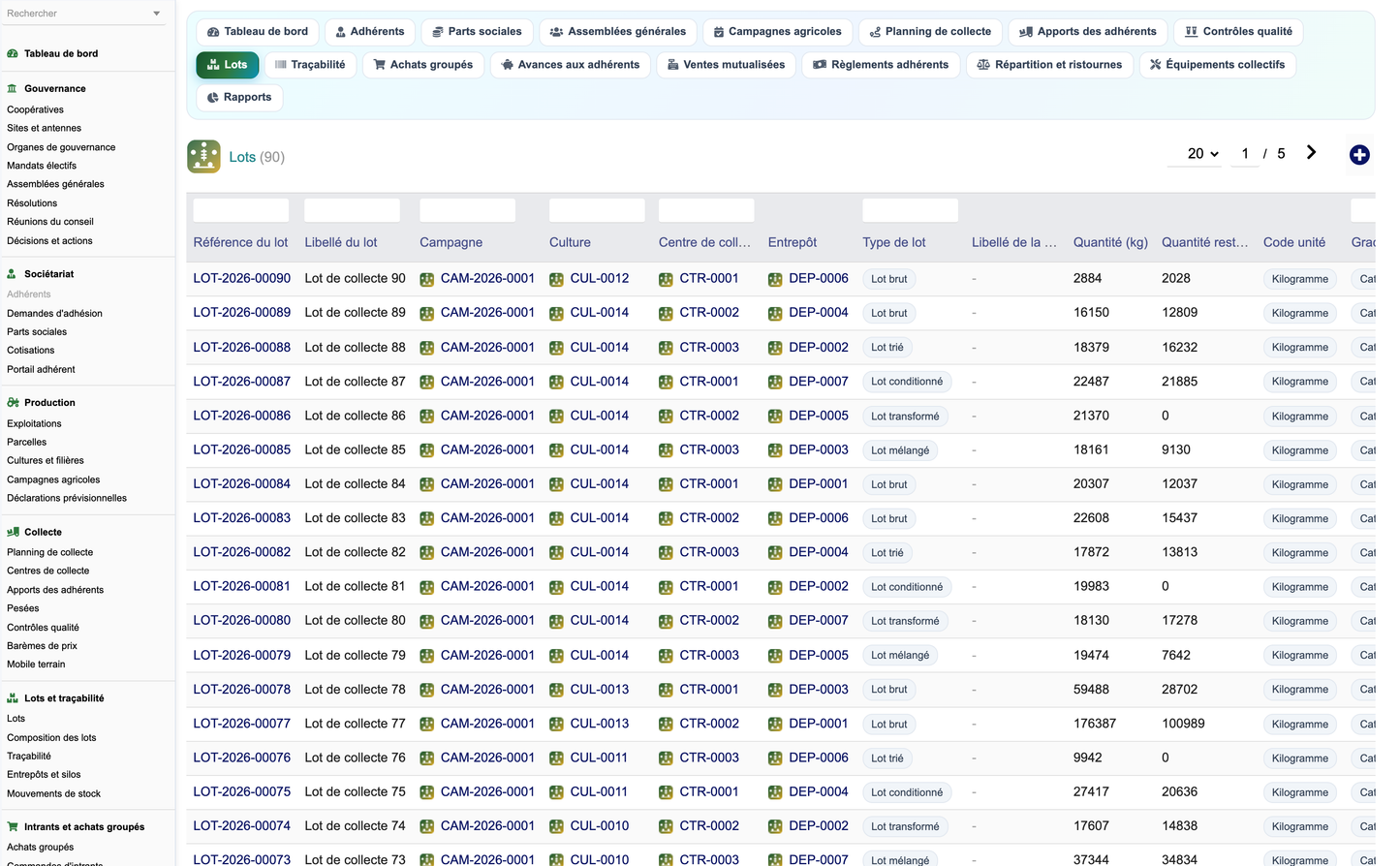Open Coopératives in sidebar
This screenshot has width=1400, height=866.
click(x=36, y=109)
